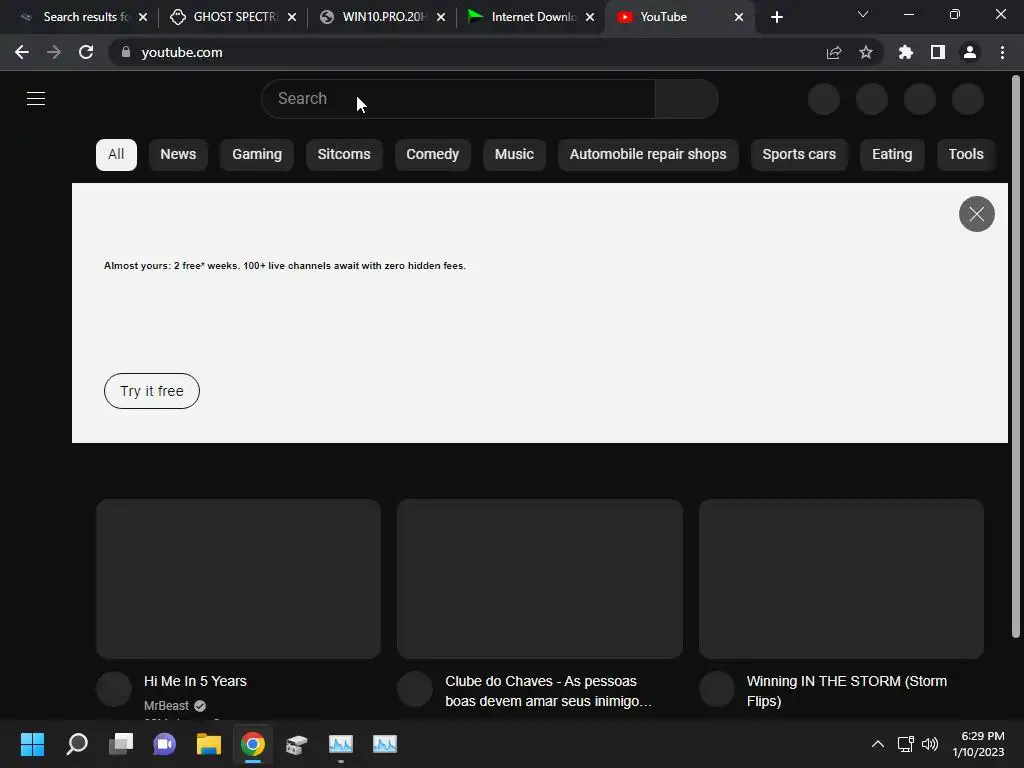Open the Clube do Chaves video thumbnail
The height and width of the screenshot is (768, 1024).
tap(539, 579)
